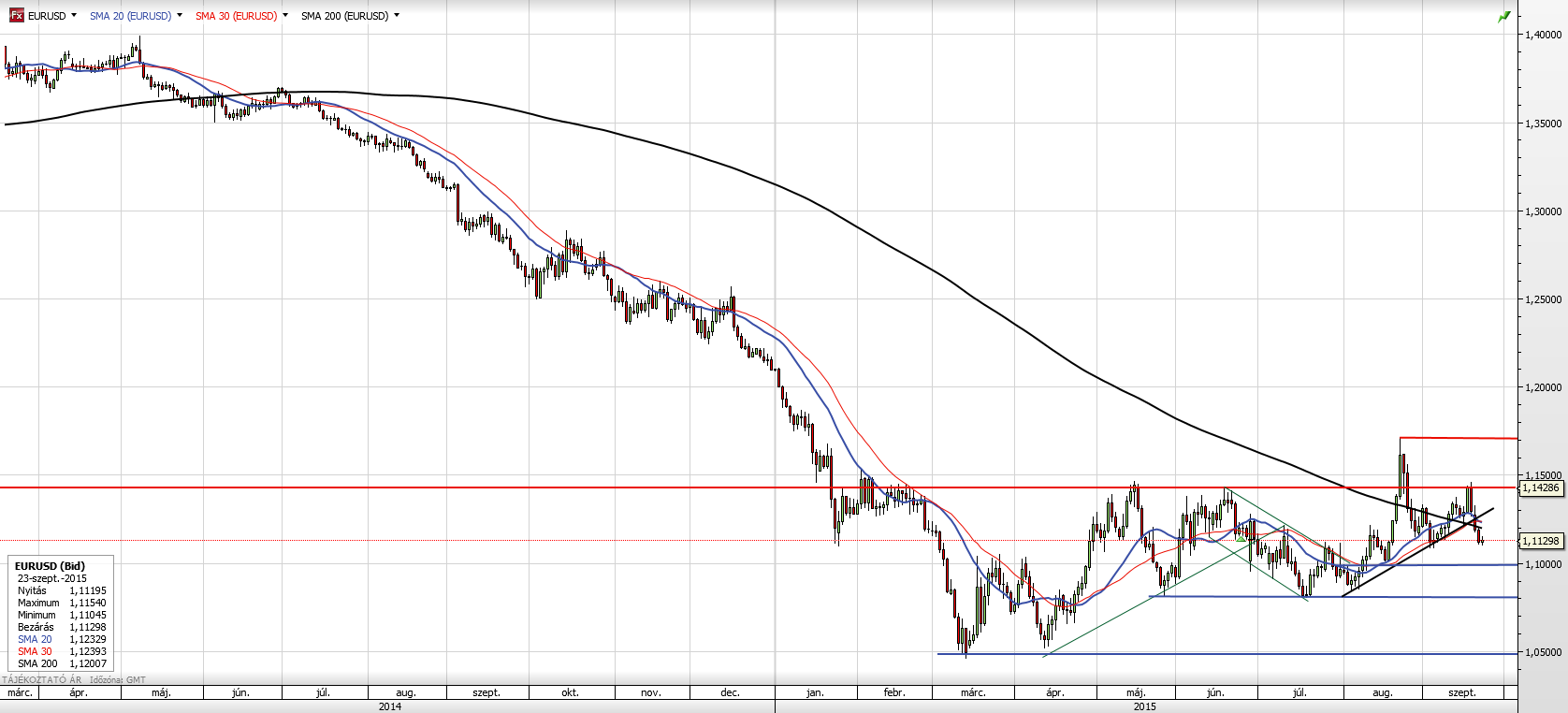Click the 1,35000 price axis label
The image size is (1568, 713).
click(1544, 124)
